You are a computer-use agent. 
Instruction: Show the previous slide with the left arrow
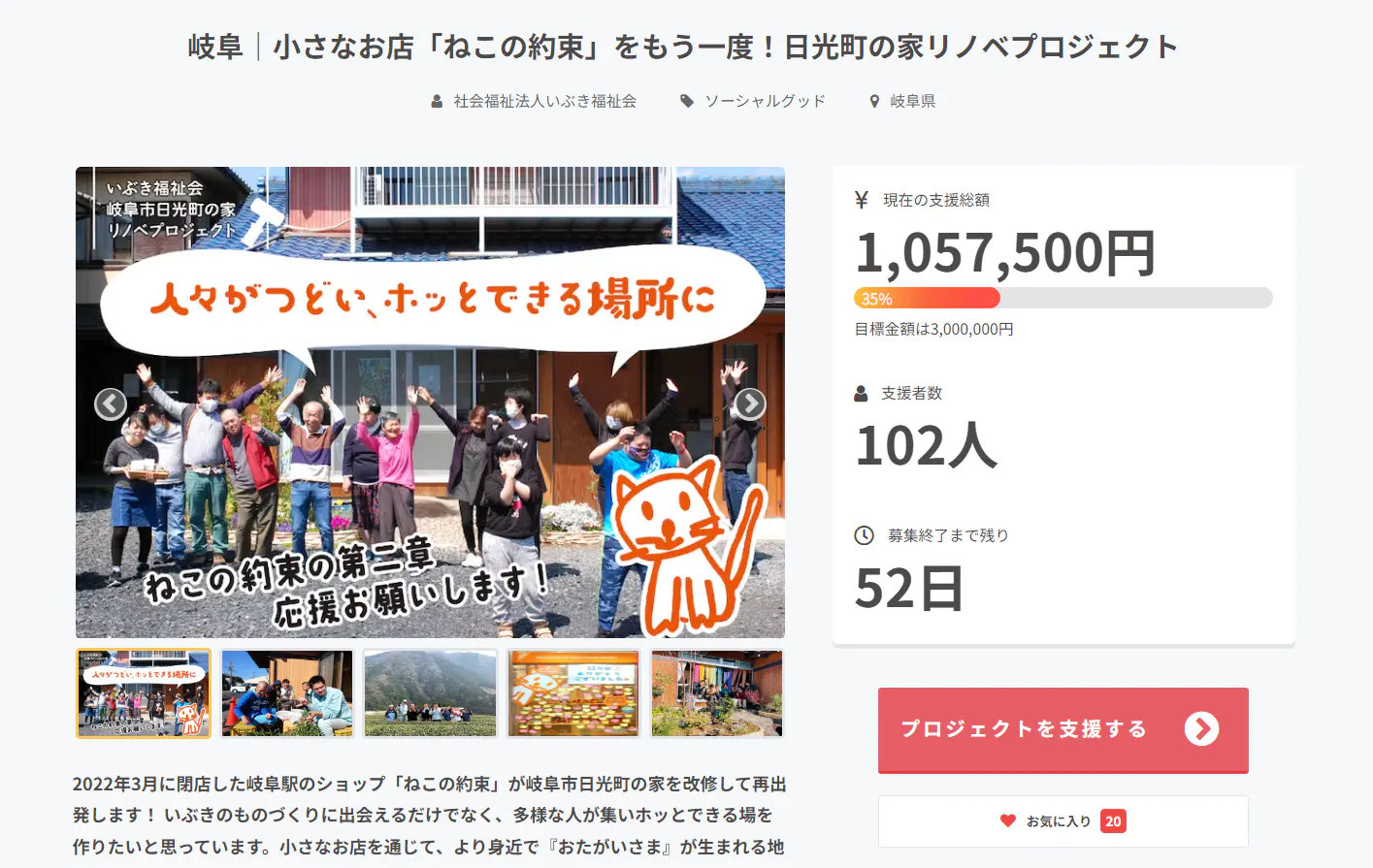click(x=111, y=403)
